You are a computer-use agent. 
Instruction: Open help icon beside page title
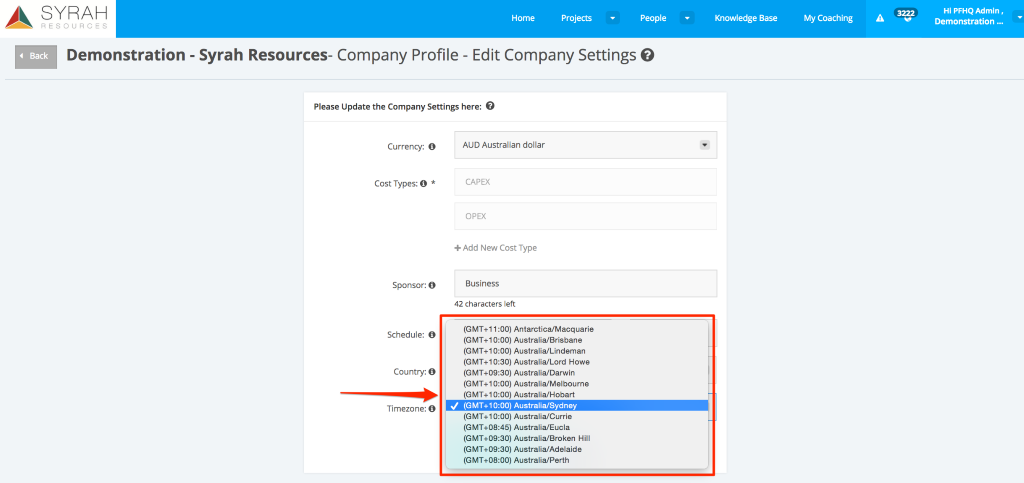click(x=647, y=55)
